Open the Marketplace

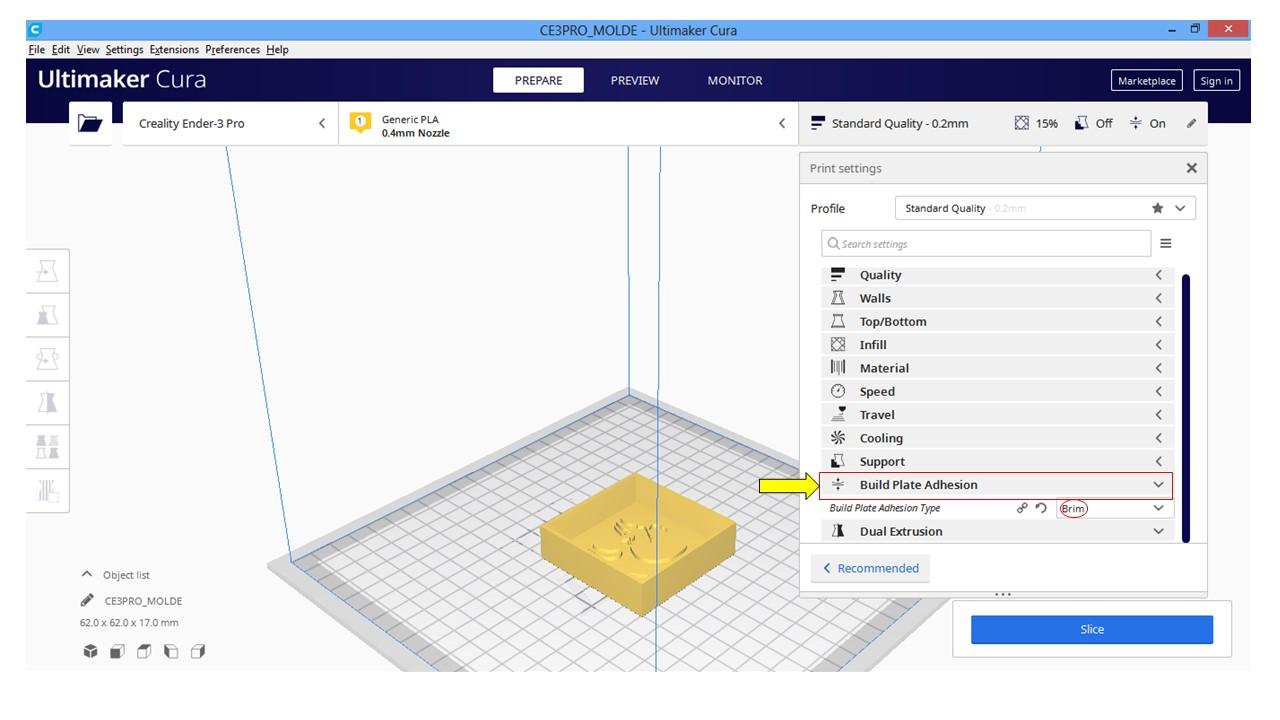(x=1147, y=81)
